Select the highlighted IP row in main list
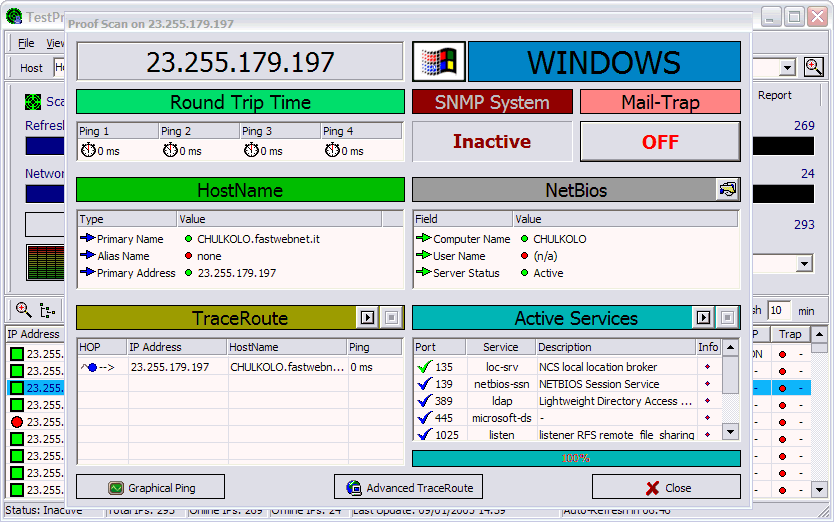 [x=35, y=388]
